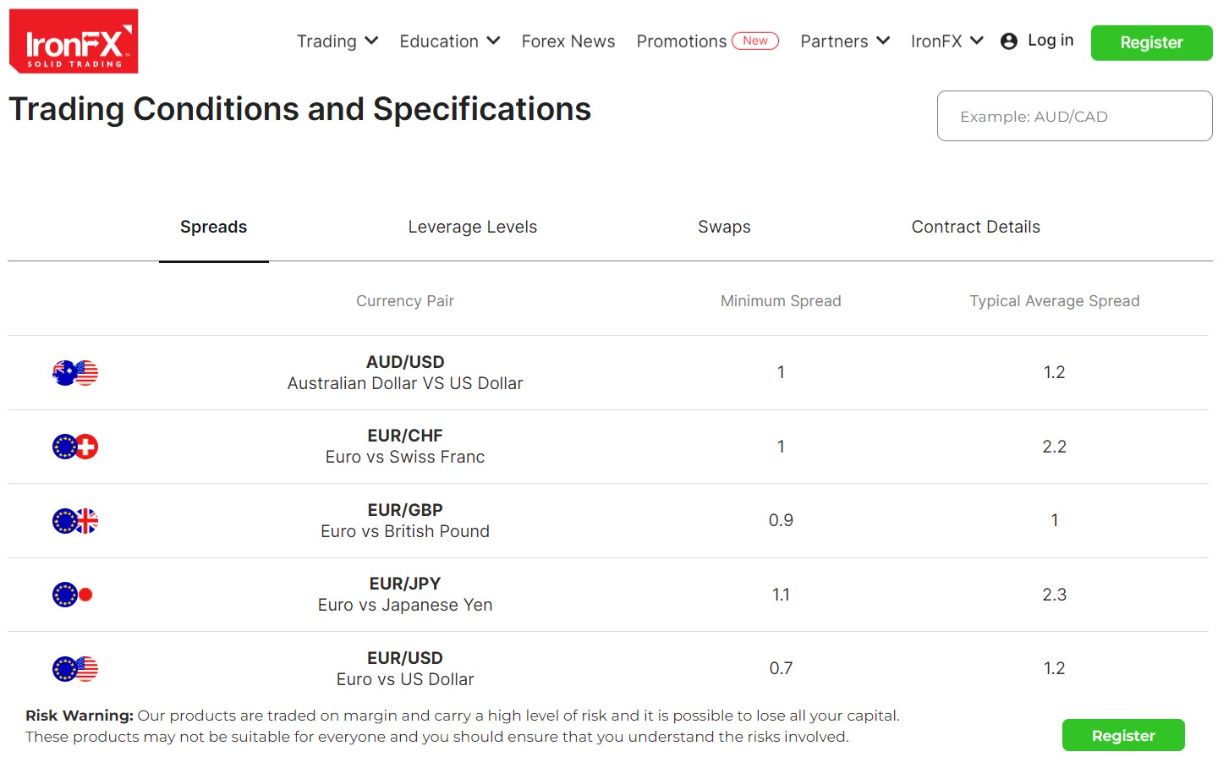Click the currency pair search field
The height and width of the screenshot is (768, 1227).
coord(1074,116)
